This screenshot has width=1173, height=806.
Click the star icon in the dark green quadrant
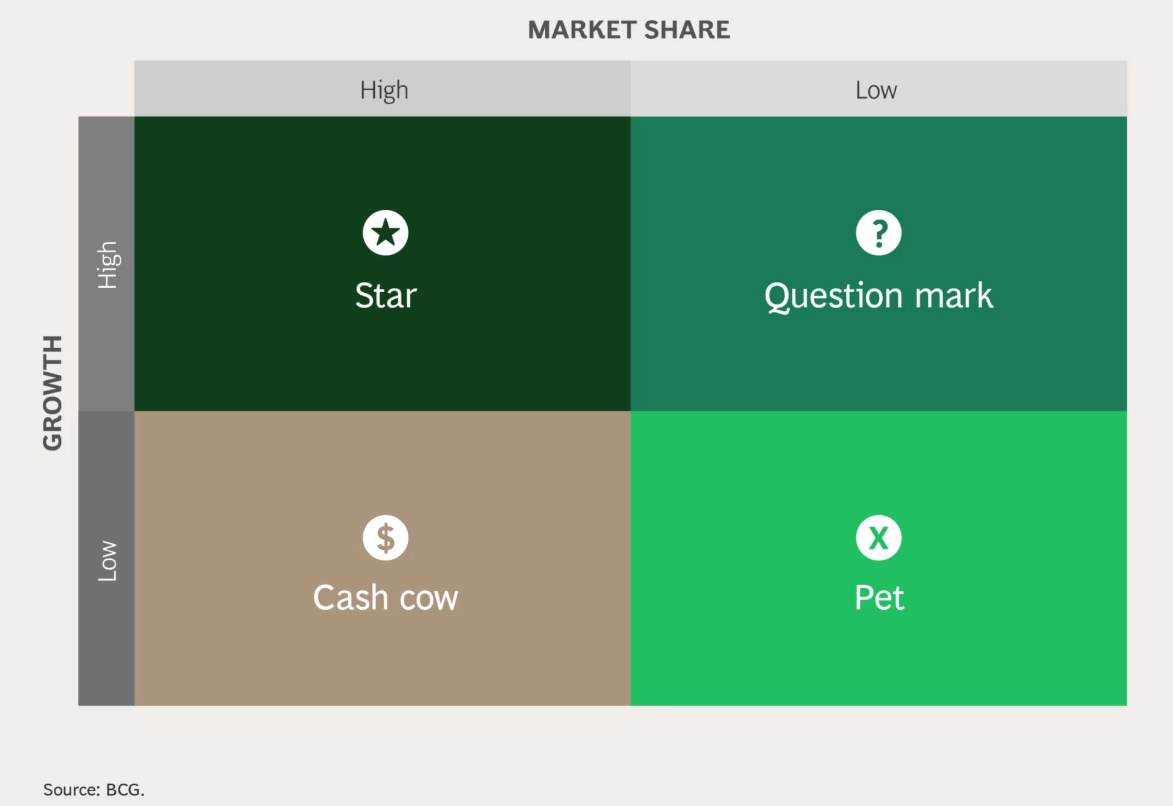(x=385, y=233)
